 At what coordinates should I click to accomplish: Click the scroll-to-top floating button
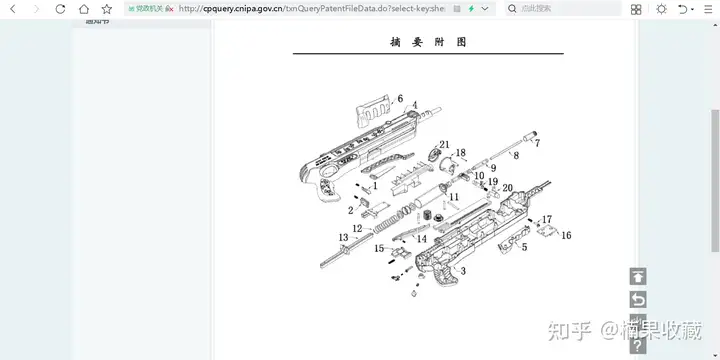[x=638, y=276]
